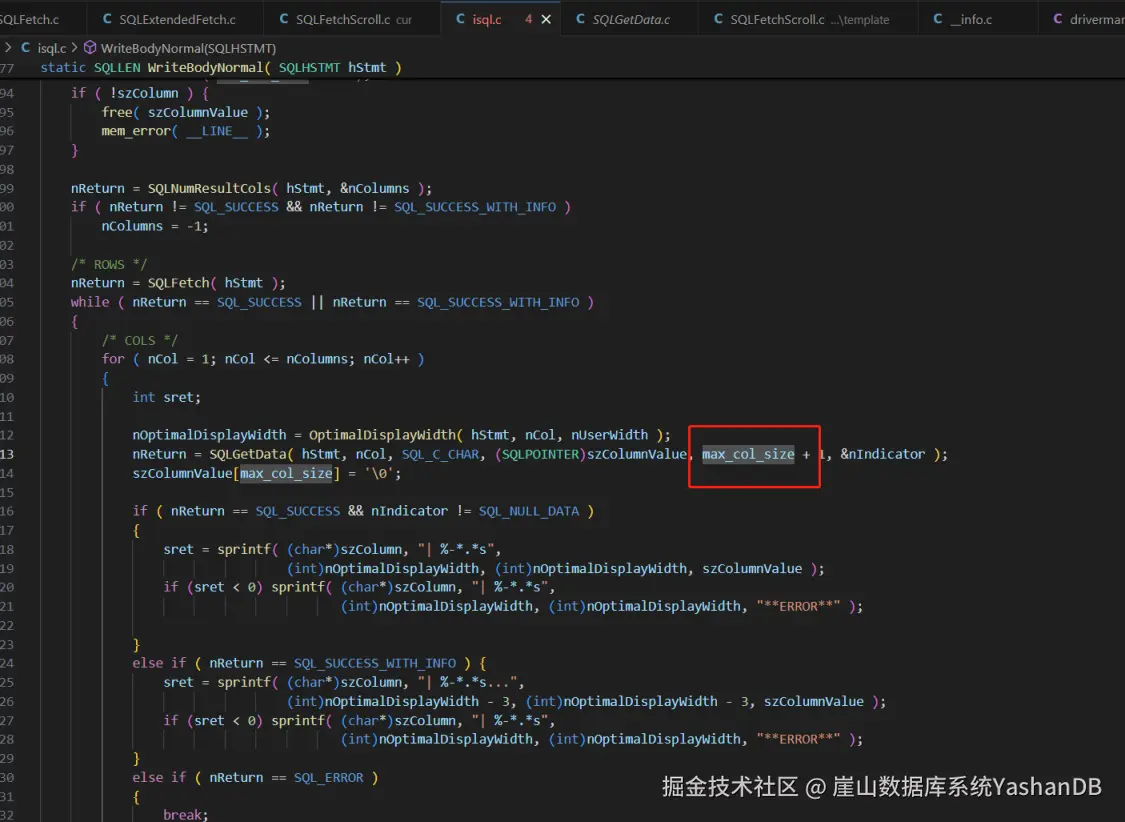Click the mem_error( __LINE__ ) call
1125x822 pixels.
186,131
